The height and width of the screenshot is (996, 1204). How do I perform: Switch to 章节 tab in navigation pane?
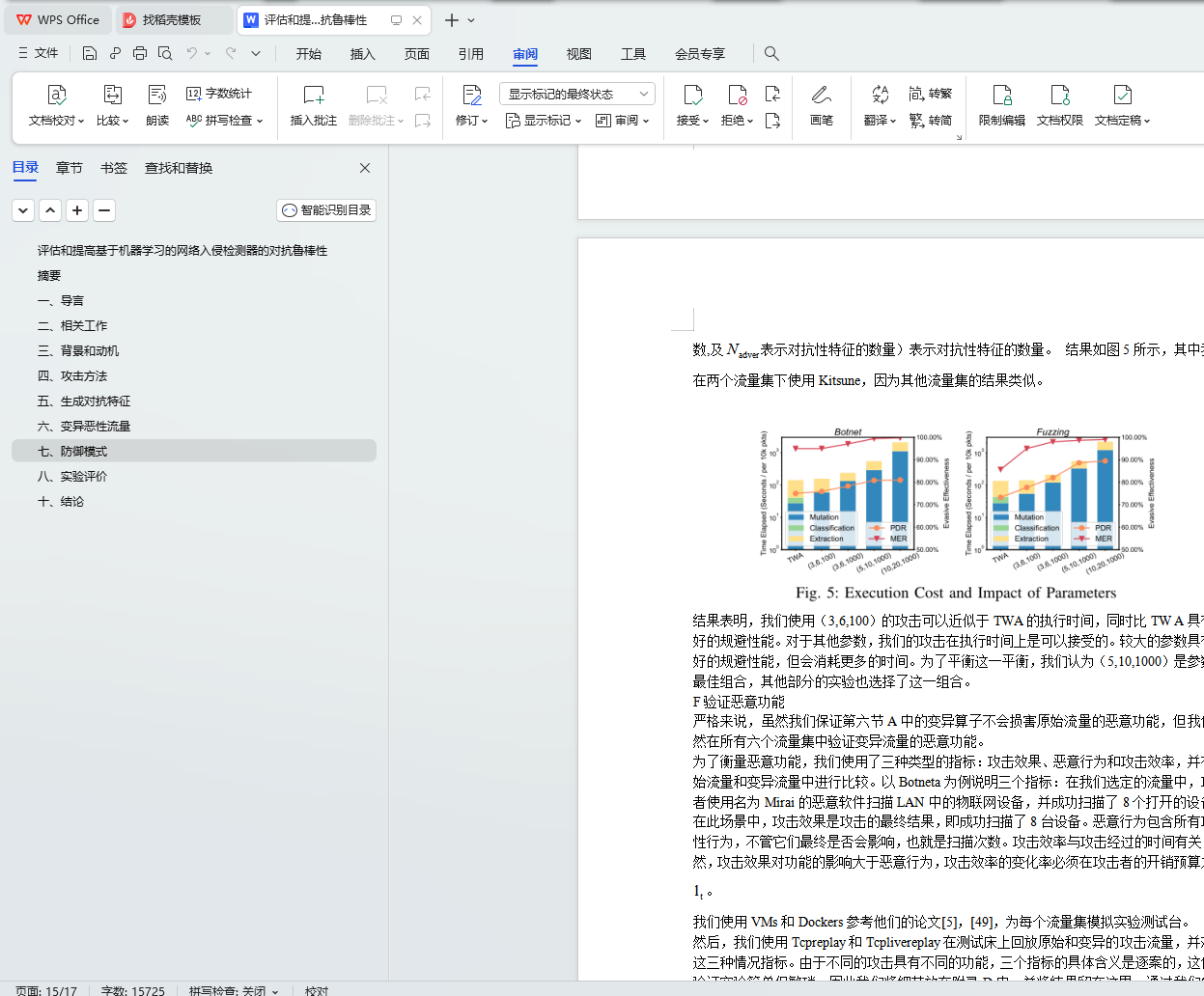(70, 168)
